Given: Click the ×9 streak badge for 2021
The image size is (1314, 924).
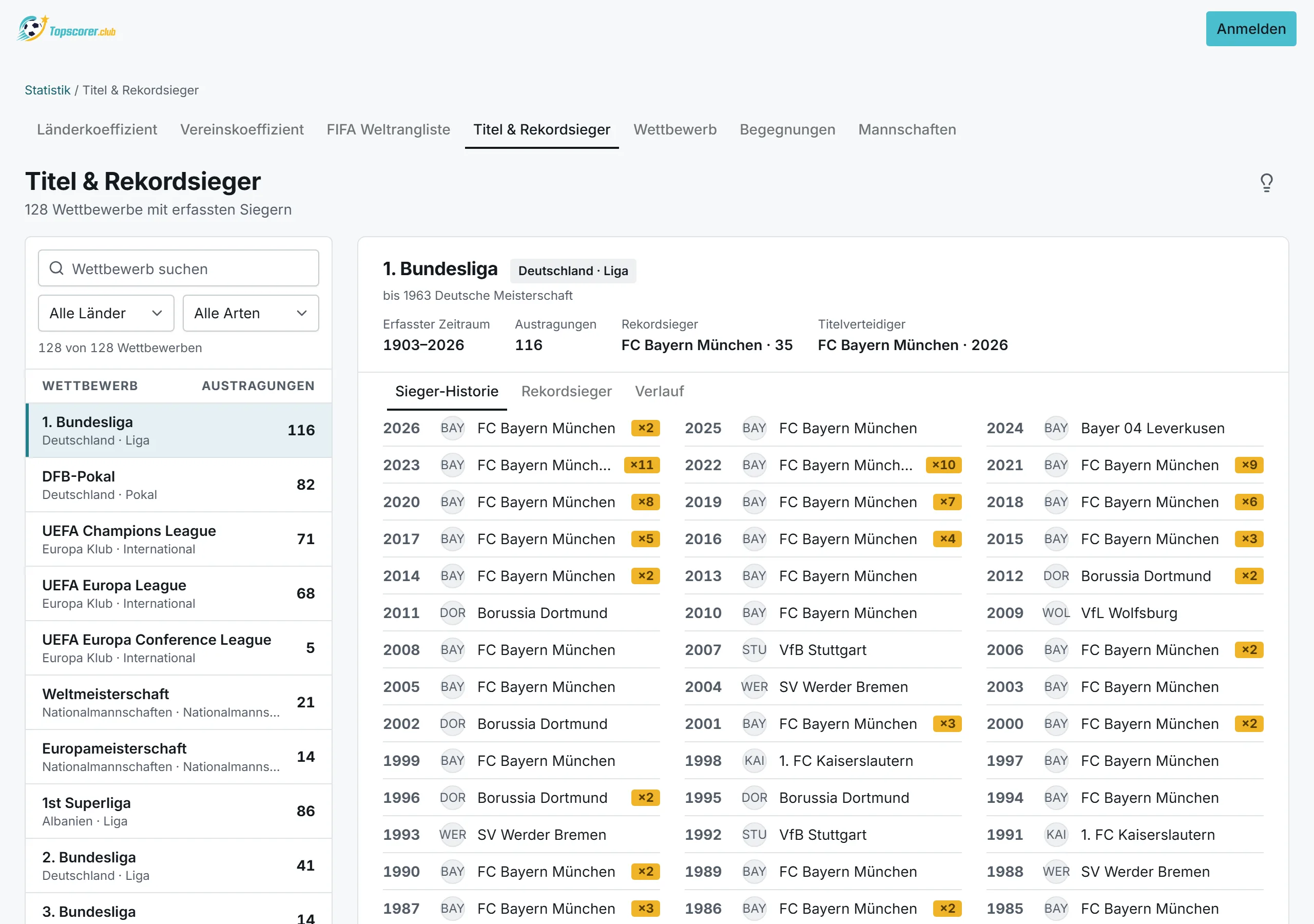Looking at the screenshot, I should click(x=1249, y=465).
